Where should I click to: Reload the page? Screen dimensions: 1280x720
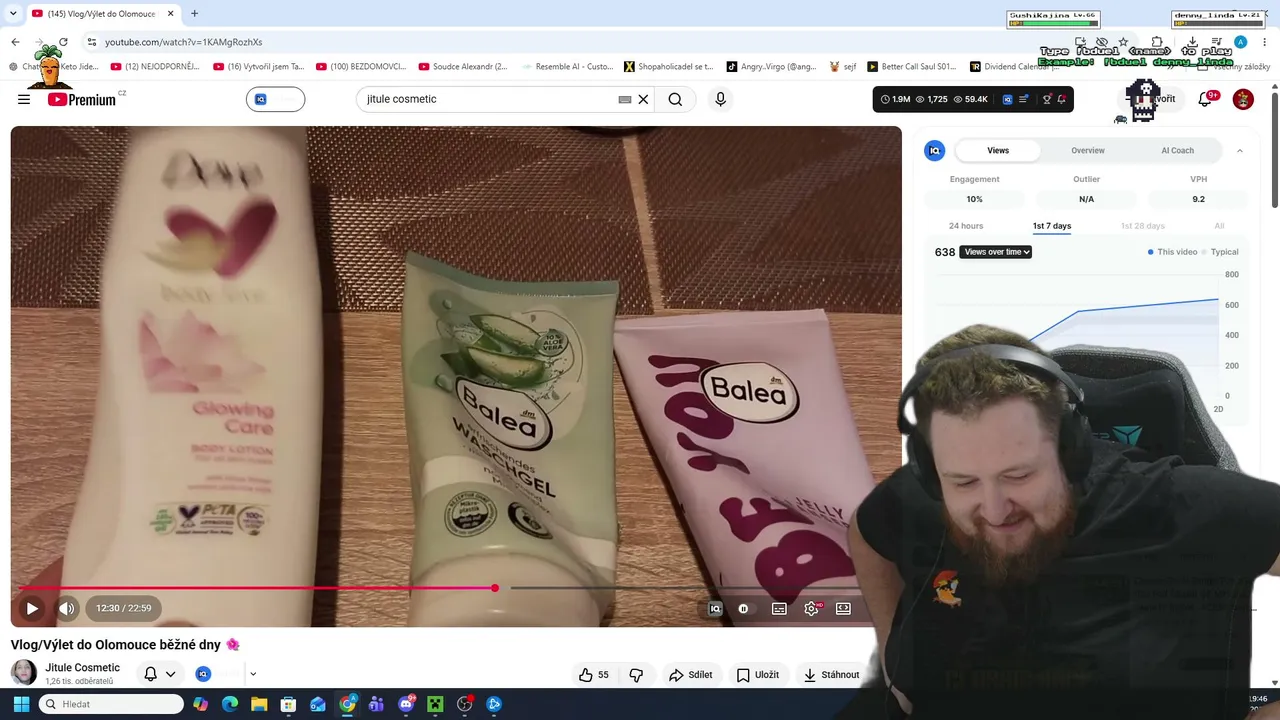pyautogui.click(x=63, y=42)
